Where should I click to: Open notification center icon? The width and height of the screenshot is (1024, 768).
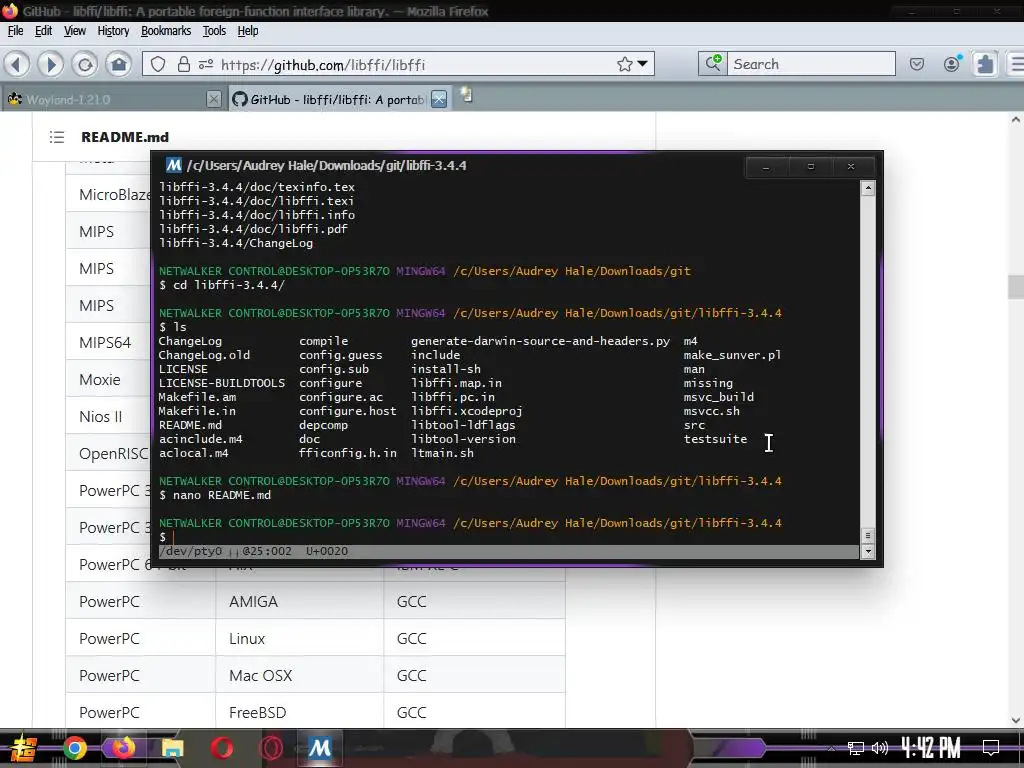tap(991, 748)
